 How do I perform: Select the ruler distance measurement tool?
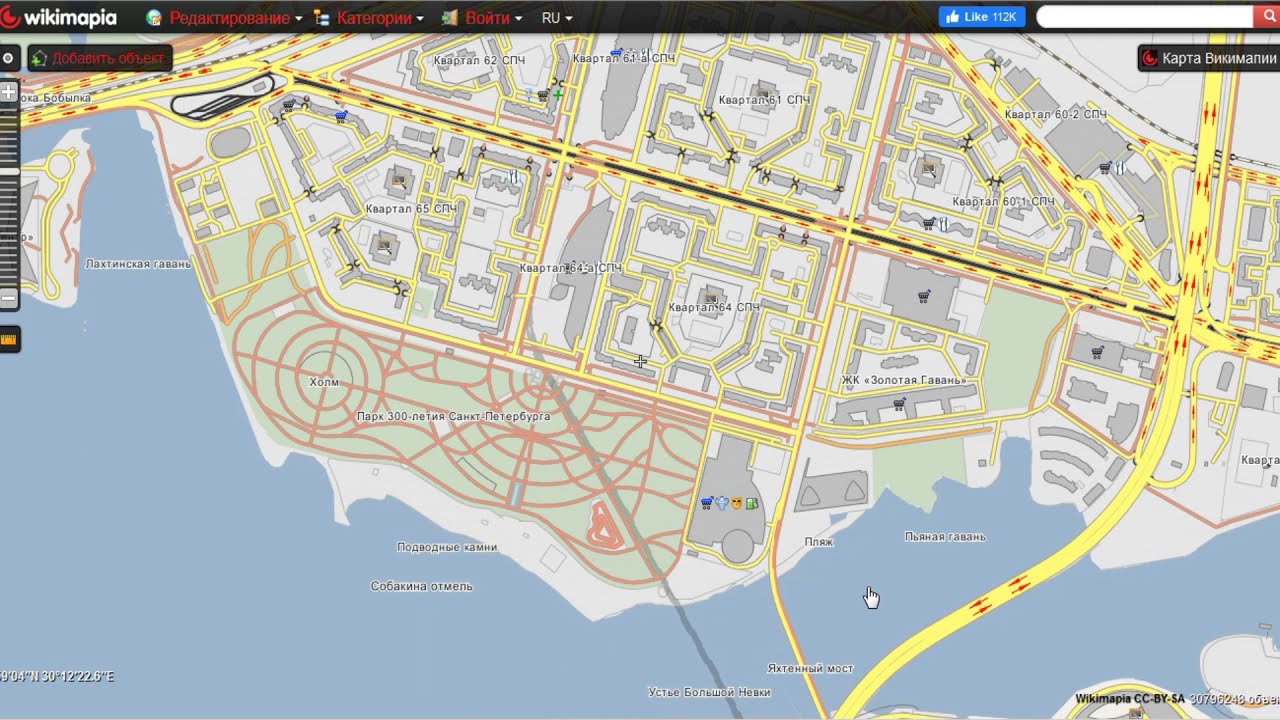9,340
